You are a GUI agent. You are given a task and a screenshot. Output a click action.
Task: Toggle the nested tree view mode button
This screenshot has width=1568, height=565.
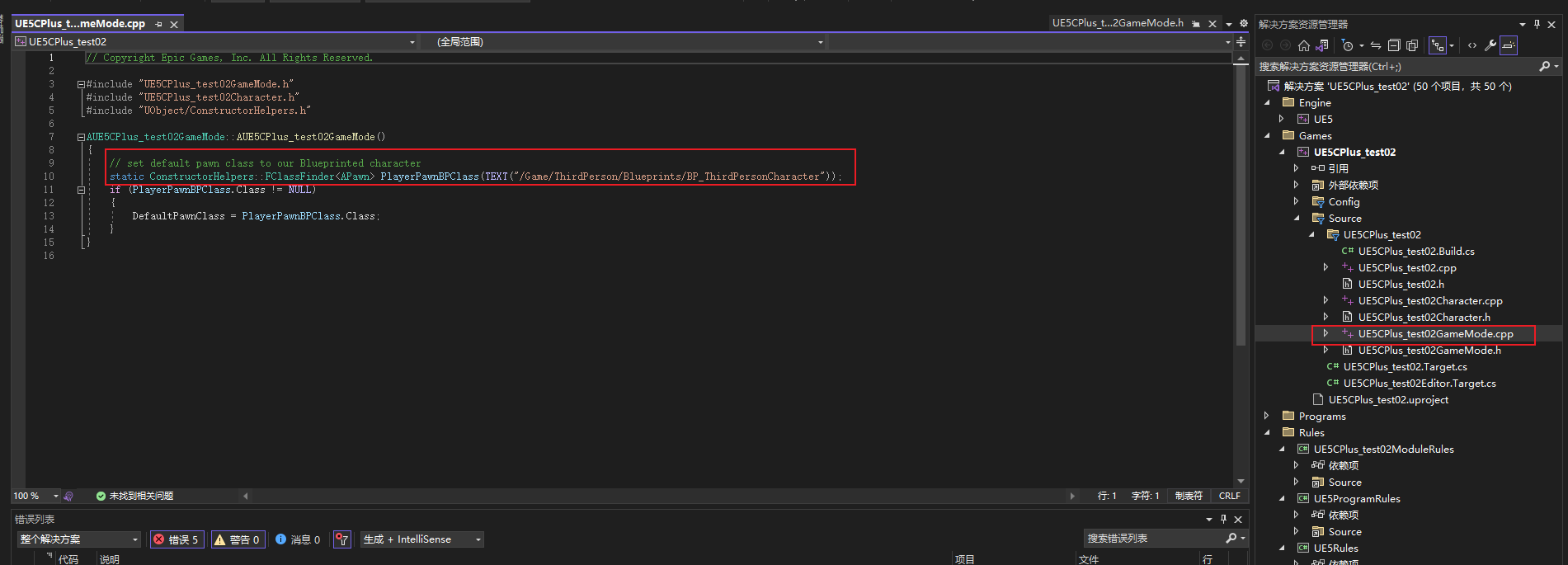[1438, 45]
